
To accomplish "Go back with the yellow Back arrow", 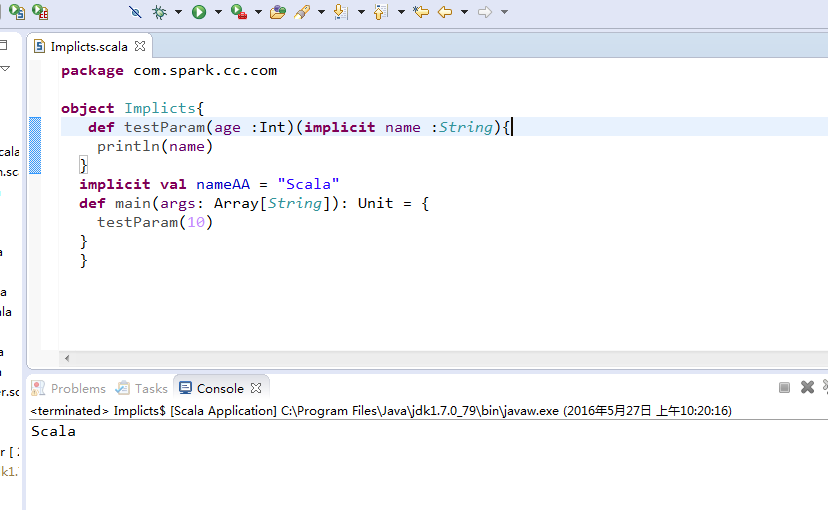I will click(445, 12).
